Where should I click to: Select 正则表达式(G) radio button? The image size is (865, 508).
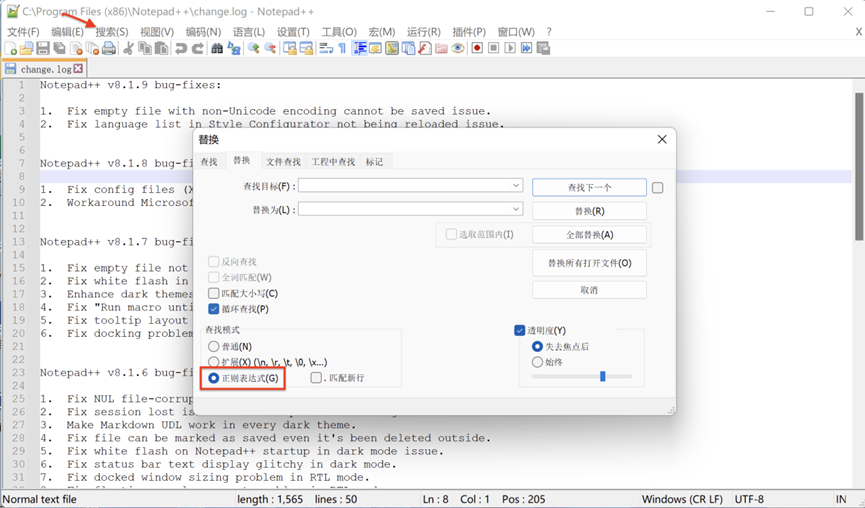213,378
